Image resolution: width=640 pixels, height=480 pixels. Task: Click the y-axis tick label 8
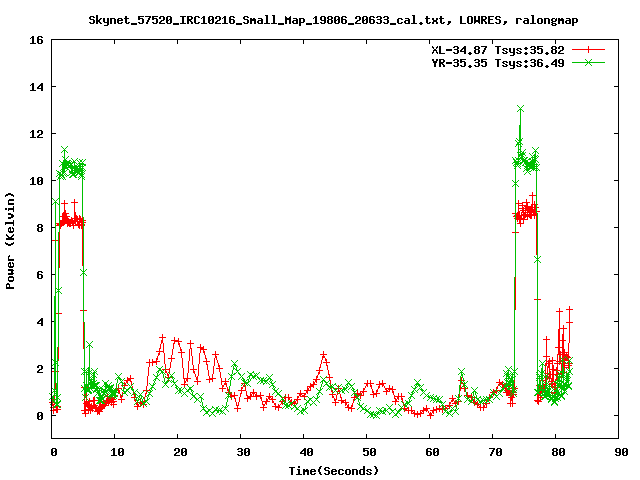pyautogui.click(x=40, y=228)
